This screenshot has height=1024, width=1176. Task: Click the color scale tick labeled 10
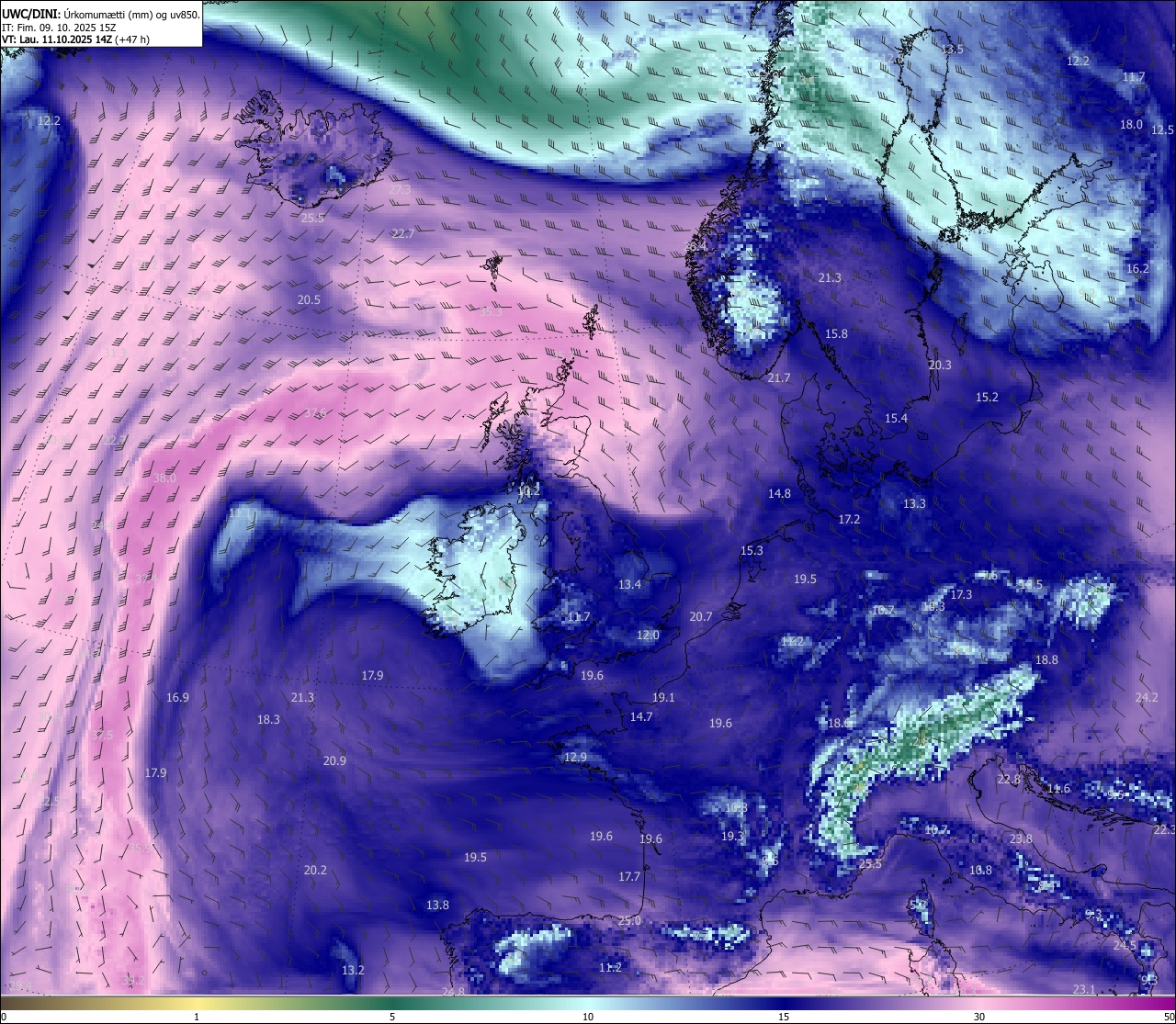[x=588, y=1017]
